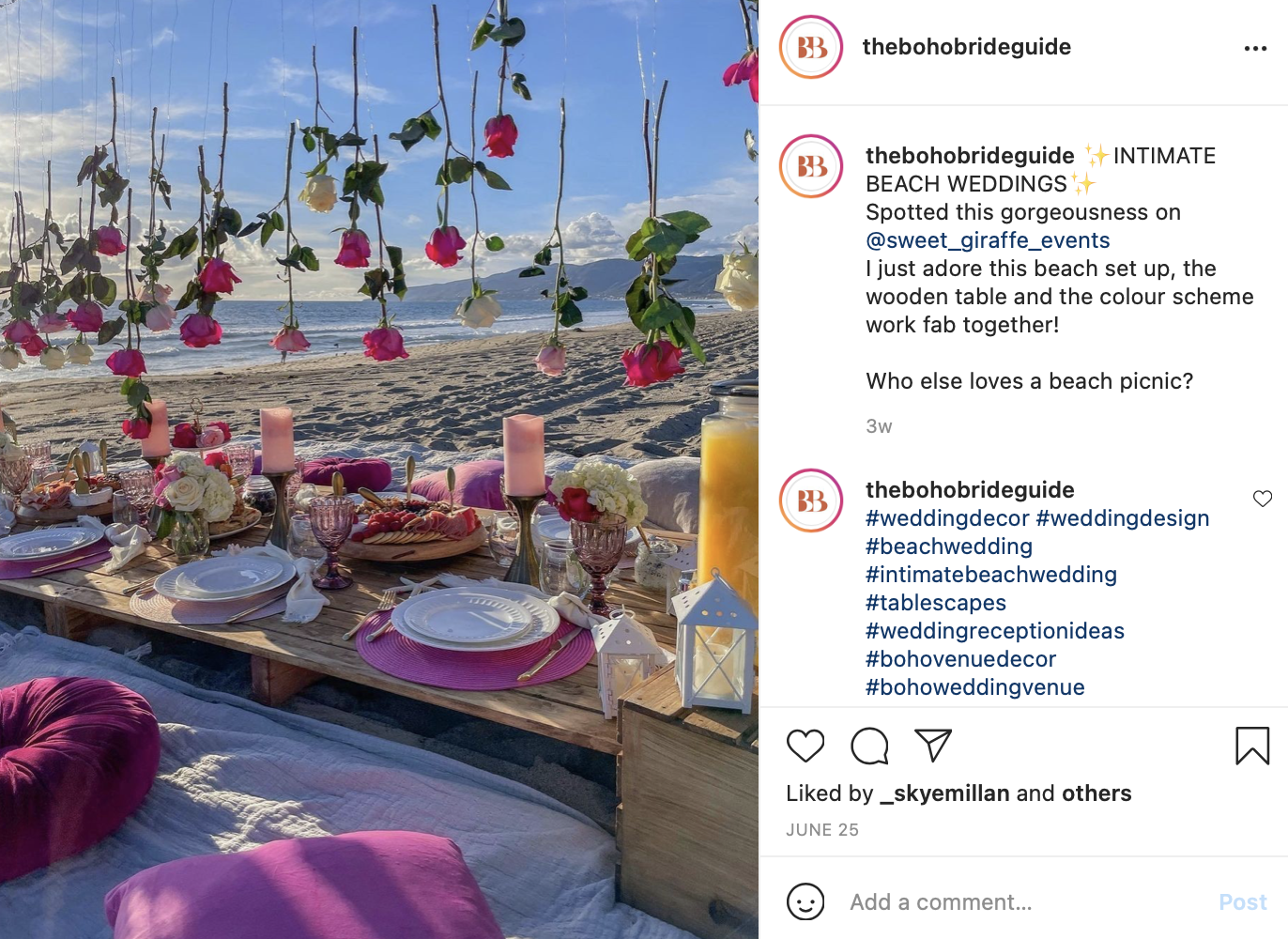The height and width of the screenshot is (939, 1288).
Task: View _skyemillan's profile from likes
Action: pos(944,793)
